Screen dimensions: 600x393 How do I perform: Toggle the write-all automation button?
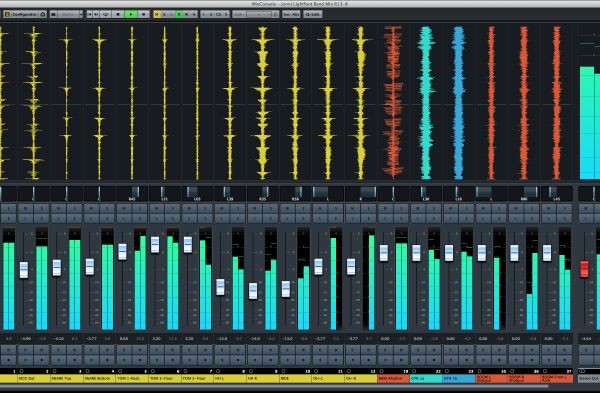pyautogui.click(x=187, y=14)
